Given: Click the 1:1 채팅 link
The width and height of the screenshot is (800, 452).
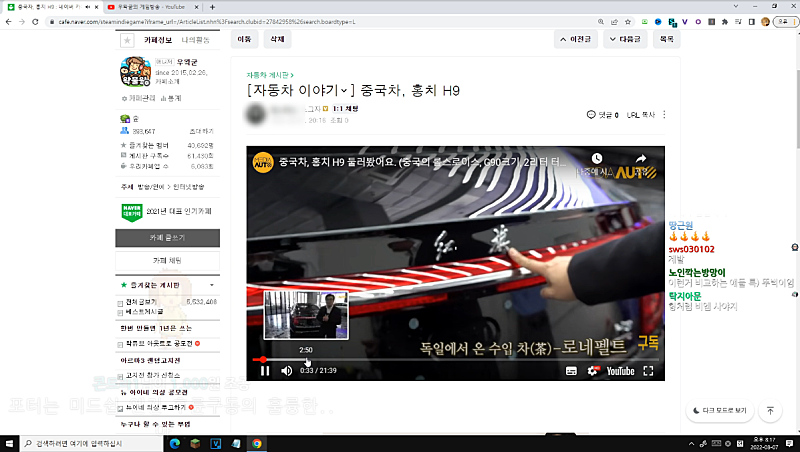Looking at the screenshot, I should tap(345, 109).
